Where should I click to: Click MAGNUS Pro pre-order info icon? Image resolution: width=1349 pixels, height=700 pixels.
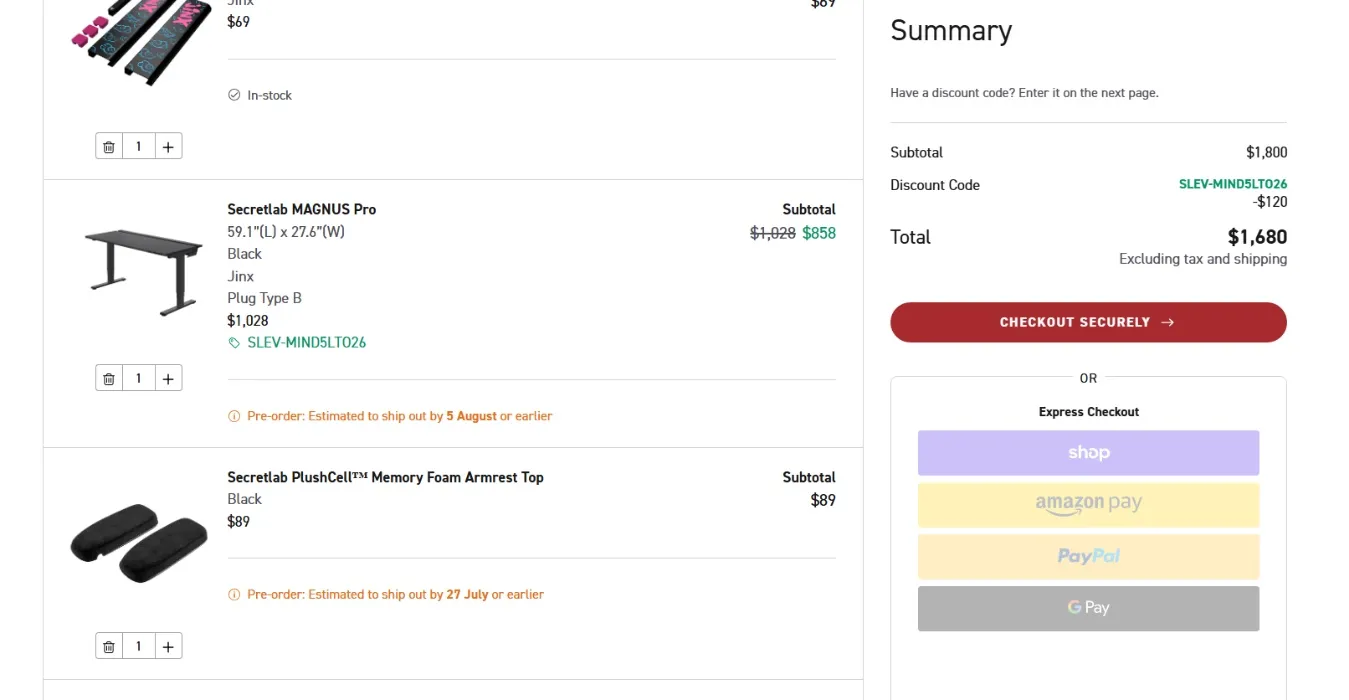click(x=234, y=416)
